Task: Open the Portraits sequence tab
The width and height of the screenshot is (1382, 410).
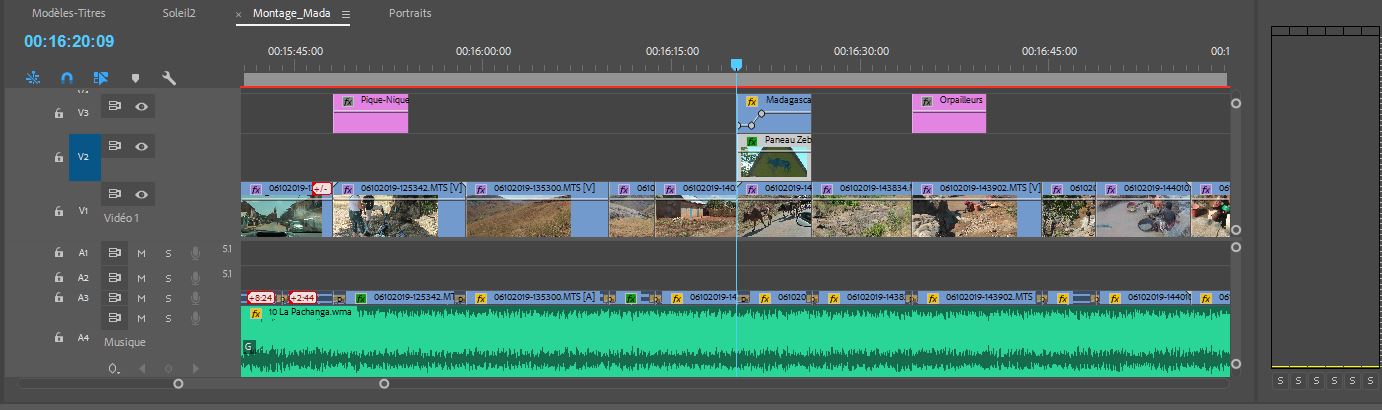Action: click(x=410, y=14)
